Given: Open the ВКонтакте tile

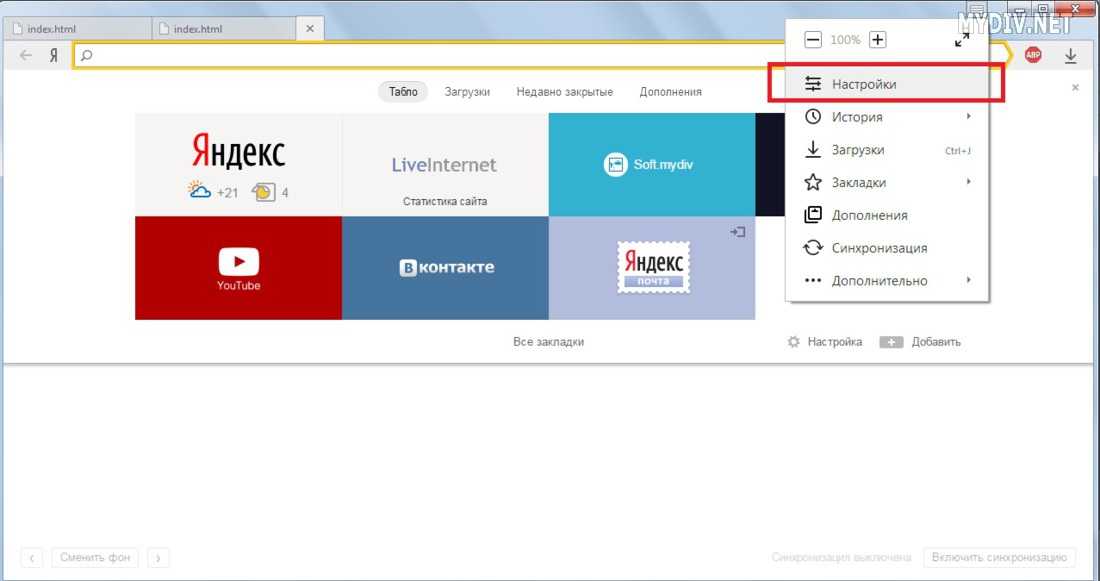Looking at the screenshot, I should [x=445, y=268].
